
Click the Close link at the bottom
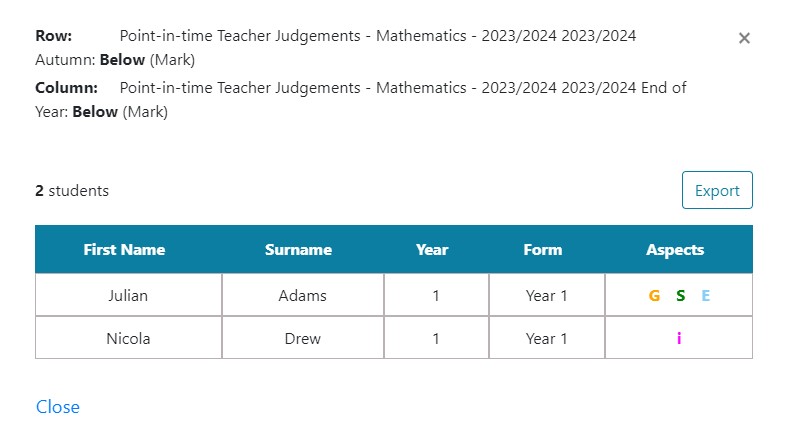[x=58, y=407]
